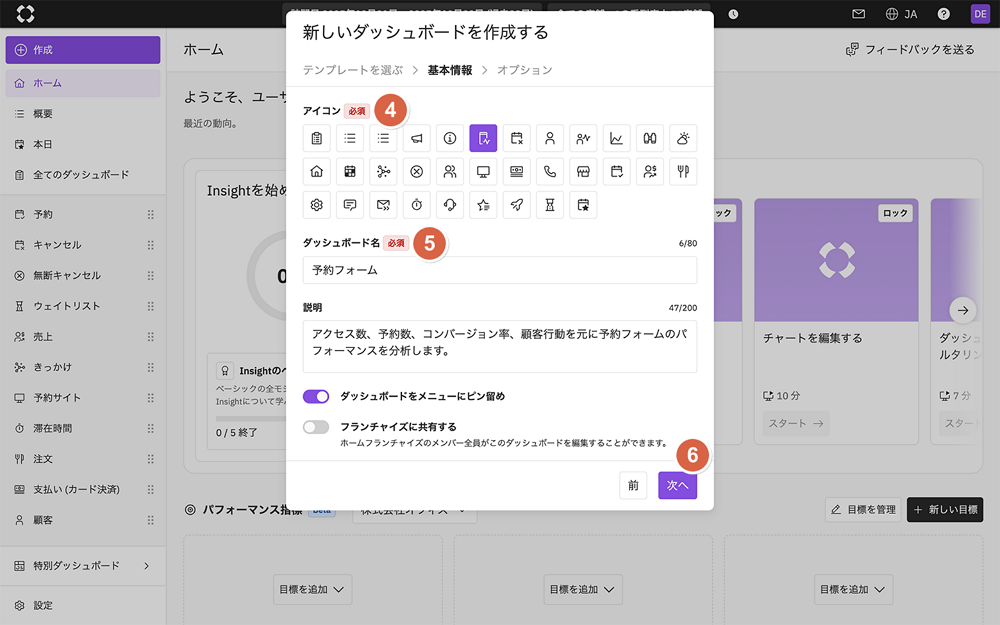The height and width of the screenshot is (625, 1000).
Task: Open the help question mark icon
Action: tap(944, 14)
